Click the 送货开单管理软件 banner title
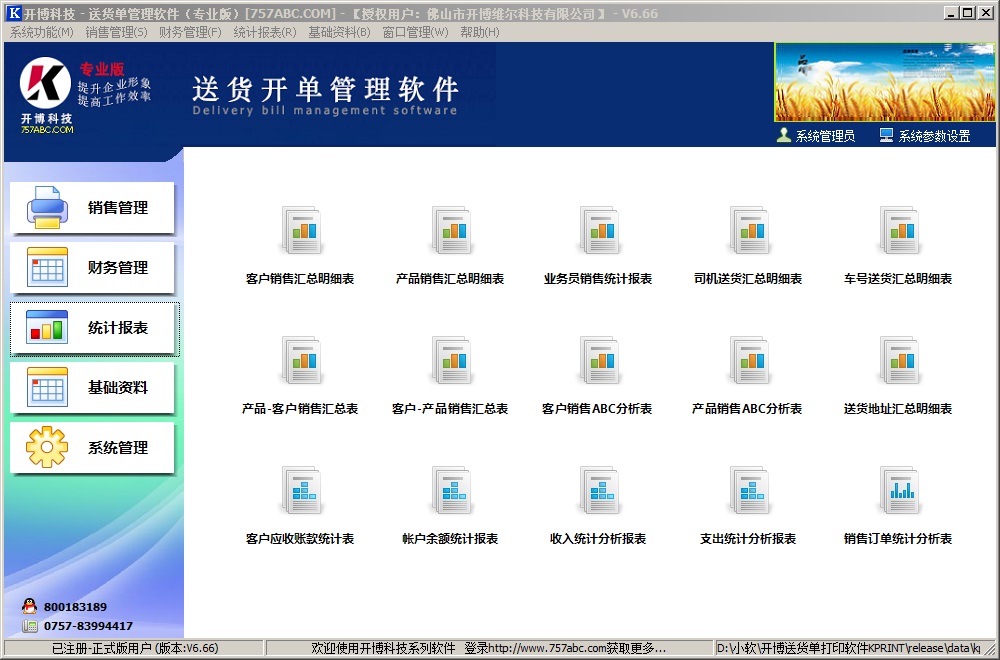Image resolution: width=1000 pixels, height=660 pixels. point(325,89)
